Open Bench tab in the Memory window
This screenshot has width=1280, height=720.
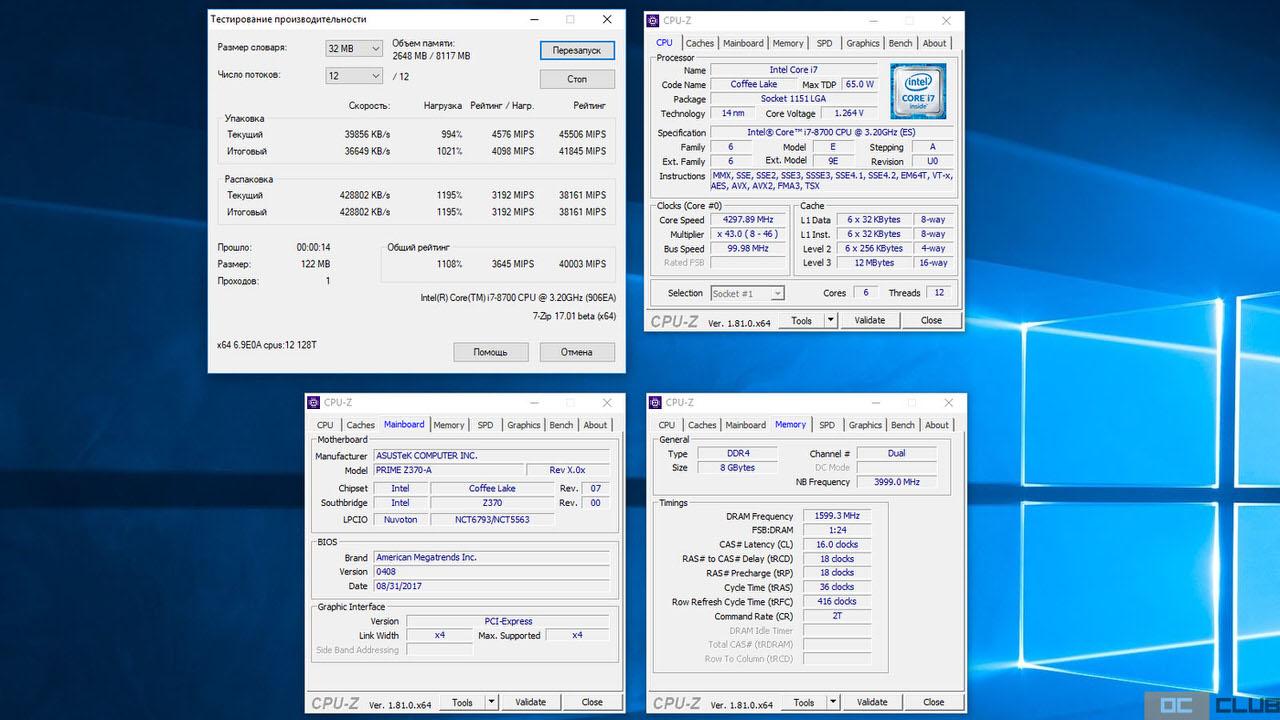(x=903, y=425)
